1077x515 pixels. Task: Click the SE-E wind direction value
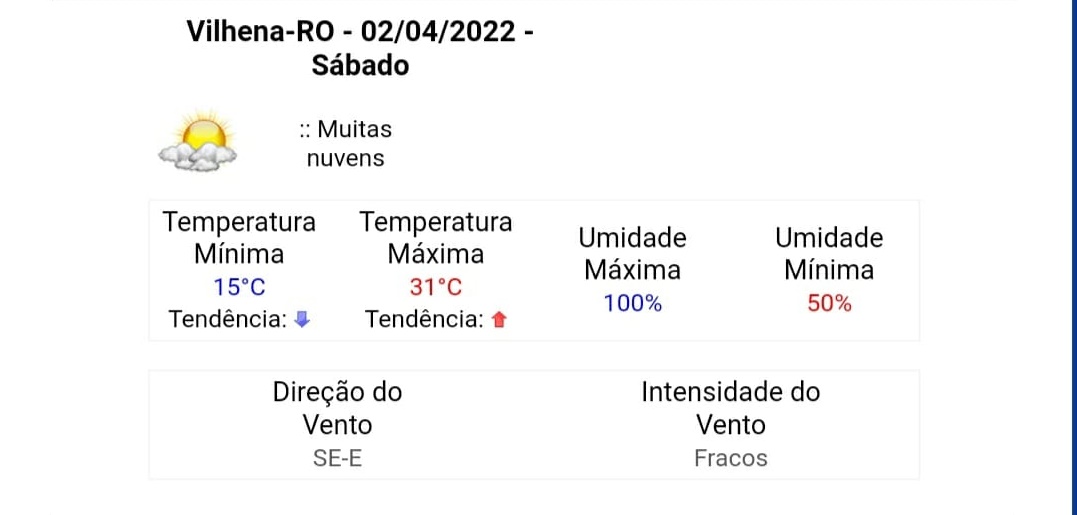point(337,459)
